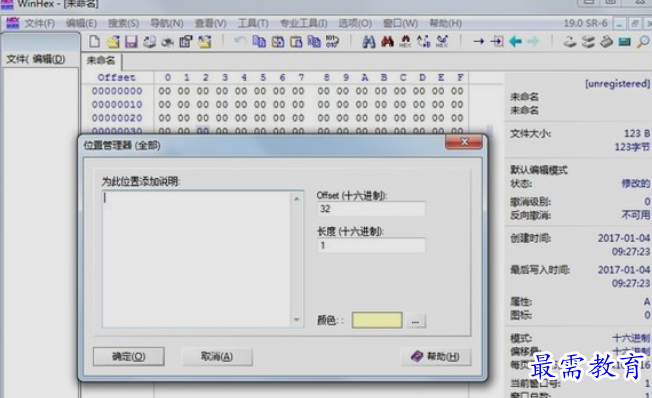Image resolution: width=652 pixels, height=398 pixels.
Task: Open Find Text with blue binoculars icon
Action: [x=369, y=41]
